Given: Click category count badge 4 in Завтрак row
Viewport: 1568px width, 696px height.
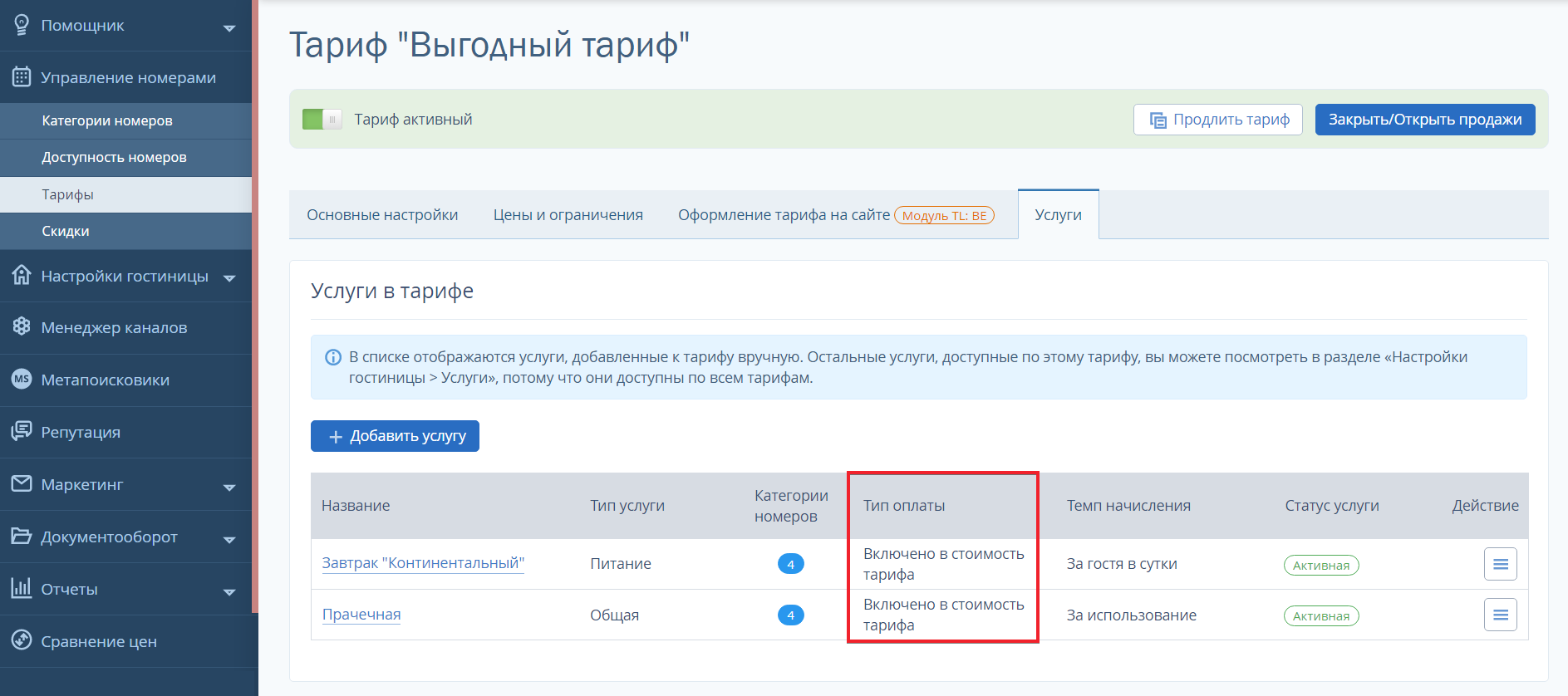Looking at the screenshot, I should (x=790, y=564).
